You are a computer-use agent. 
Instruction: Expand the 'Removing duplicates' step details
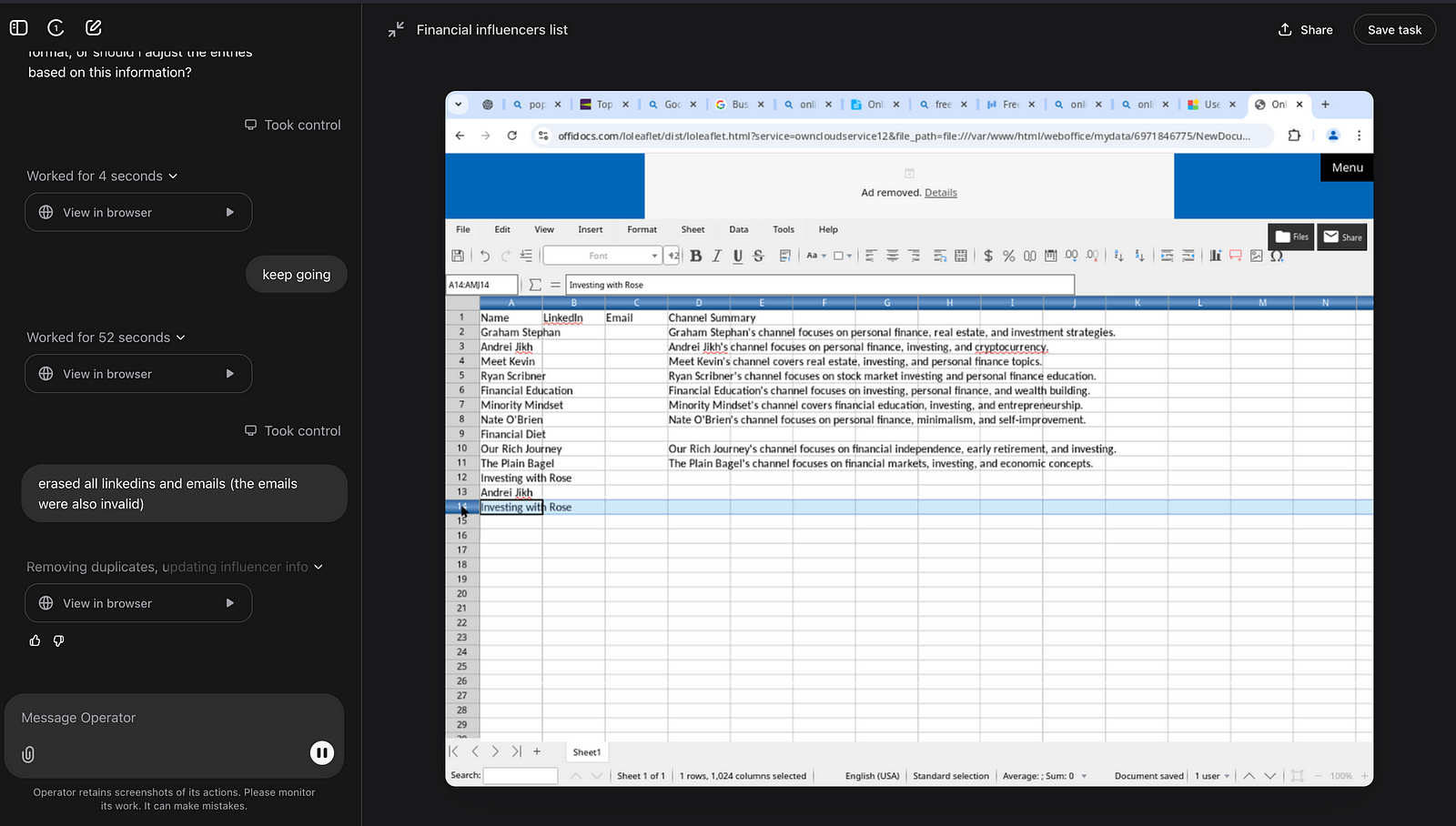coord(175,568)
